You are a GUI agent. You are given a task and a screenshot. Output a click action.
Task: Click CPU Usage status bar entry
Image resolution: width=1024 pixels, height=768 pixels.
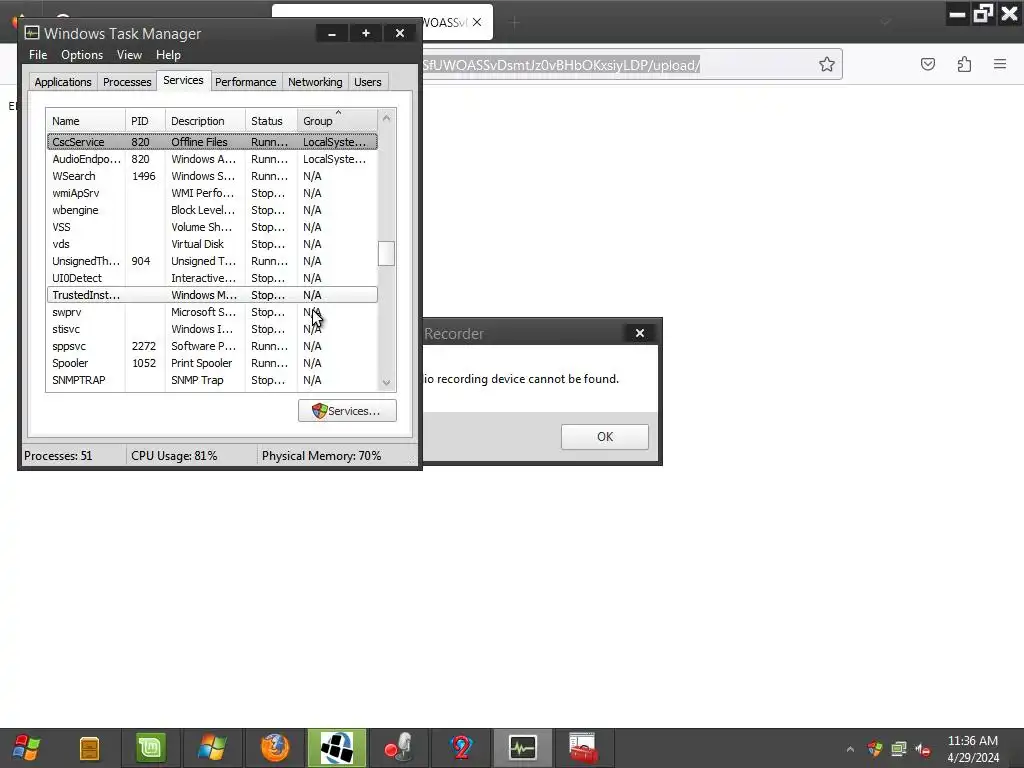(x=174, y=455)
